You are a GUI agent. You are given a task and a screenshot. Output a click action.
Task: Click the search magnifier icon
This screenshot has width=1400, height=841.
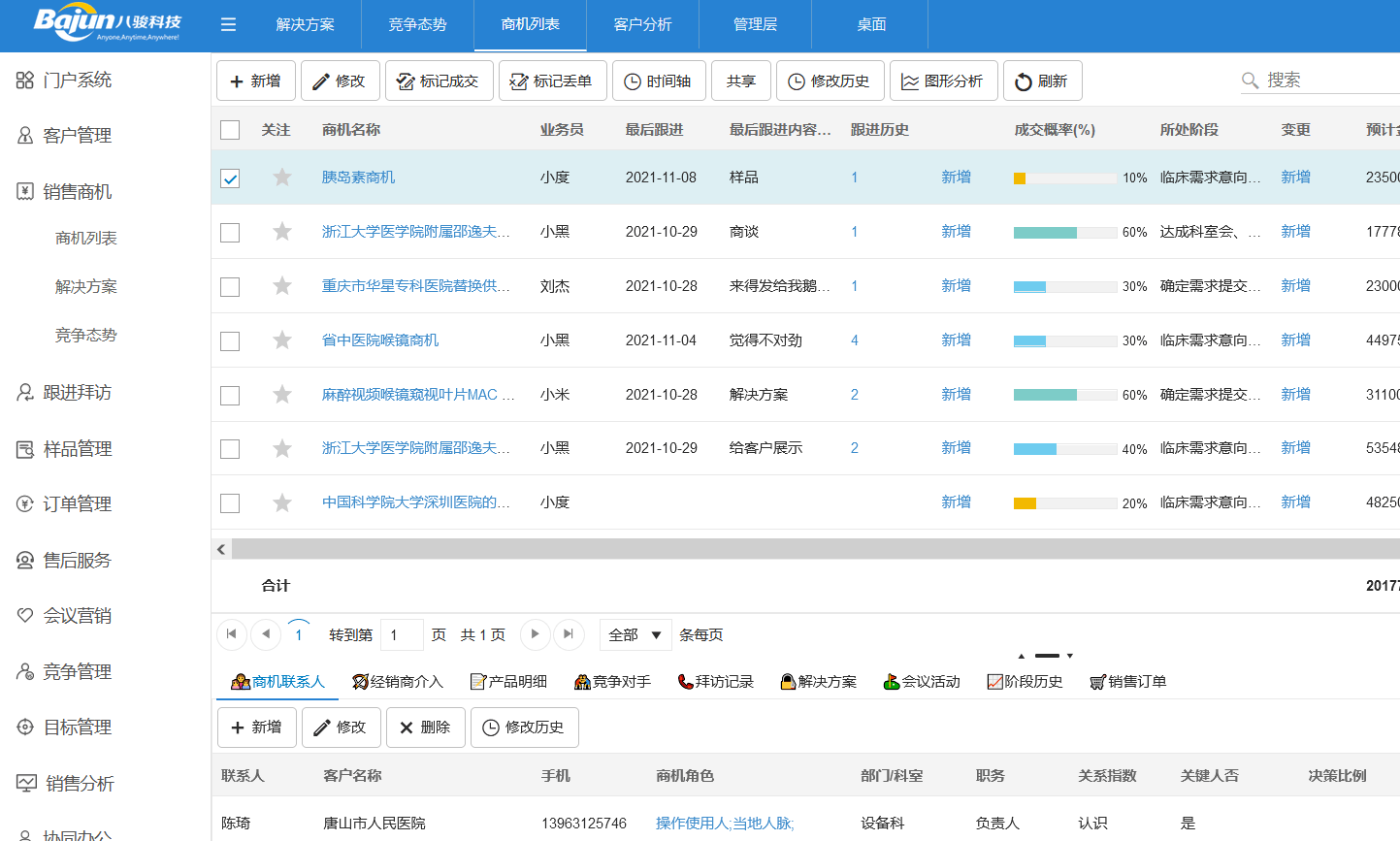[1251, 80]
